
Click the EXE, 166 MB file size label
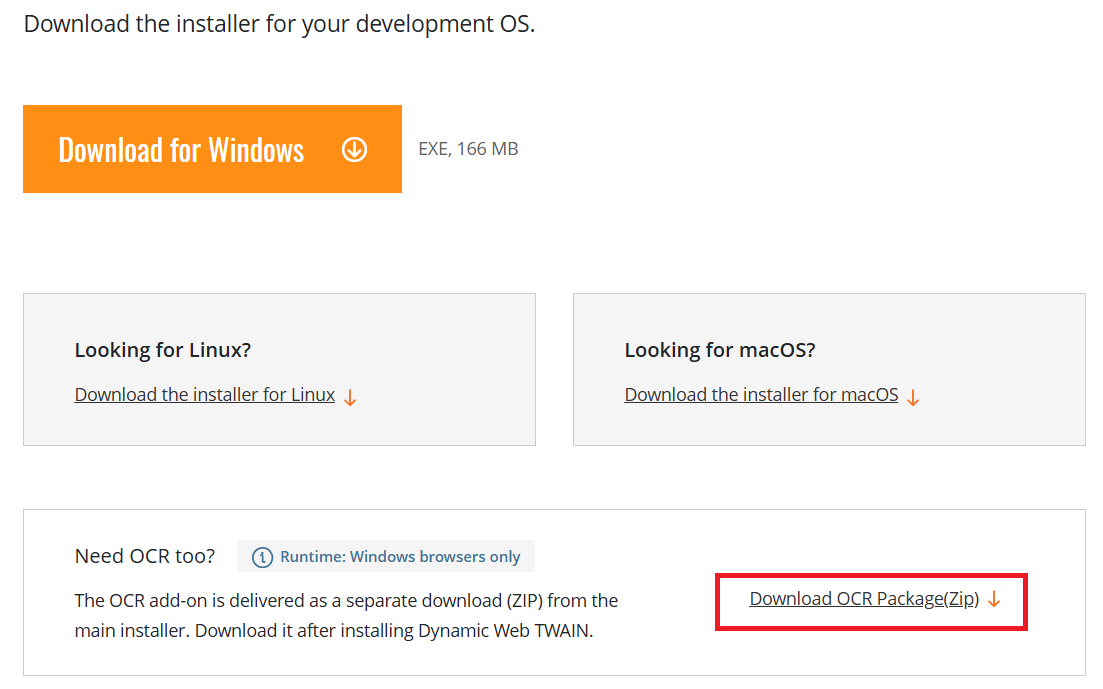pyautogui.click(x=468, y=149)
